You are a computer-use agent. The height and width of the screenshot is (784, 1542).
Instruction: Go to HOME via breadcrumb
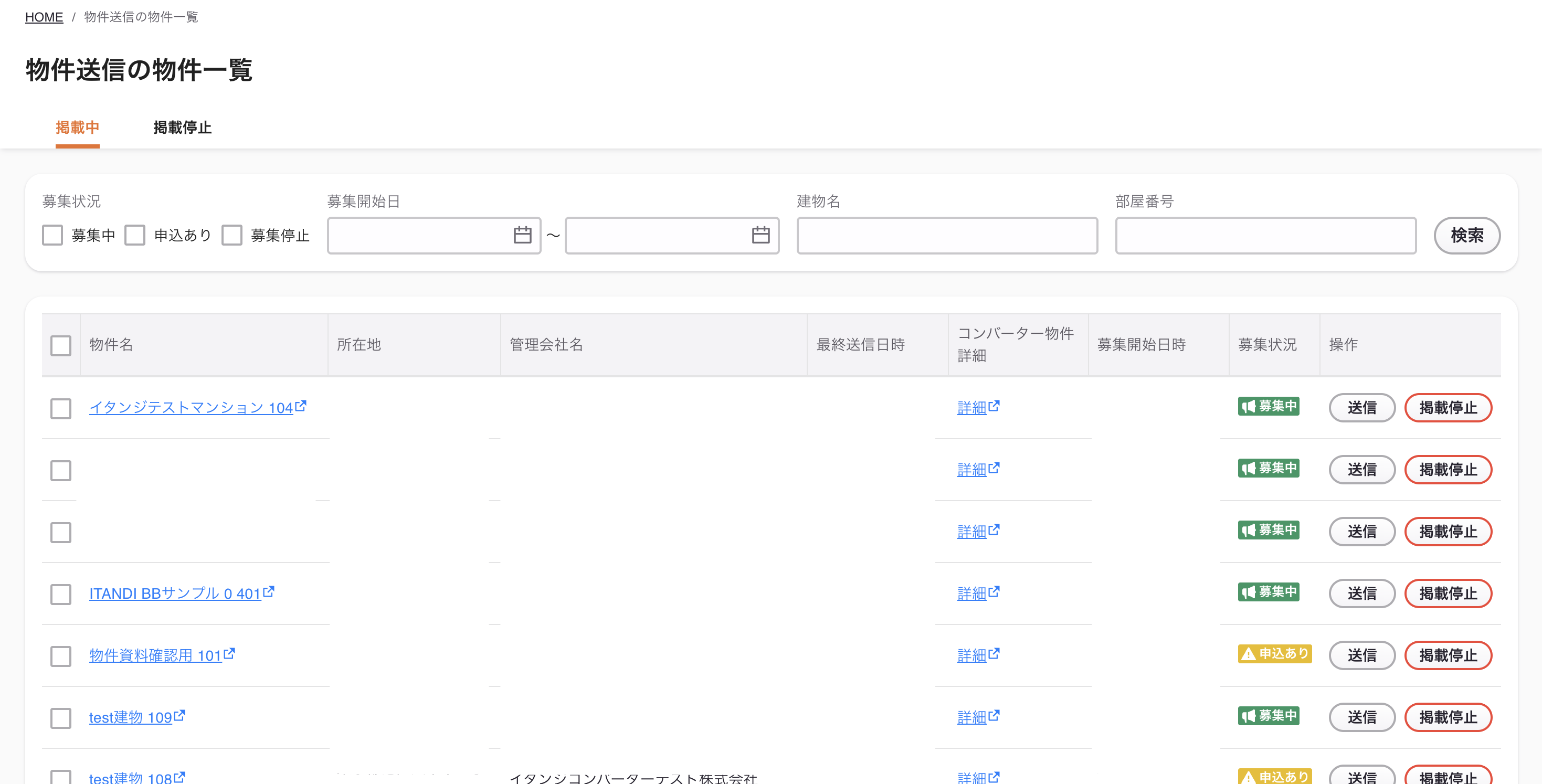coord(44,17)
